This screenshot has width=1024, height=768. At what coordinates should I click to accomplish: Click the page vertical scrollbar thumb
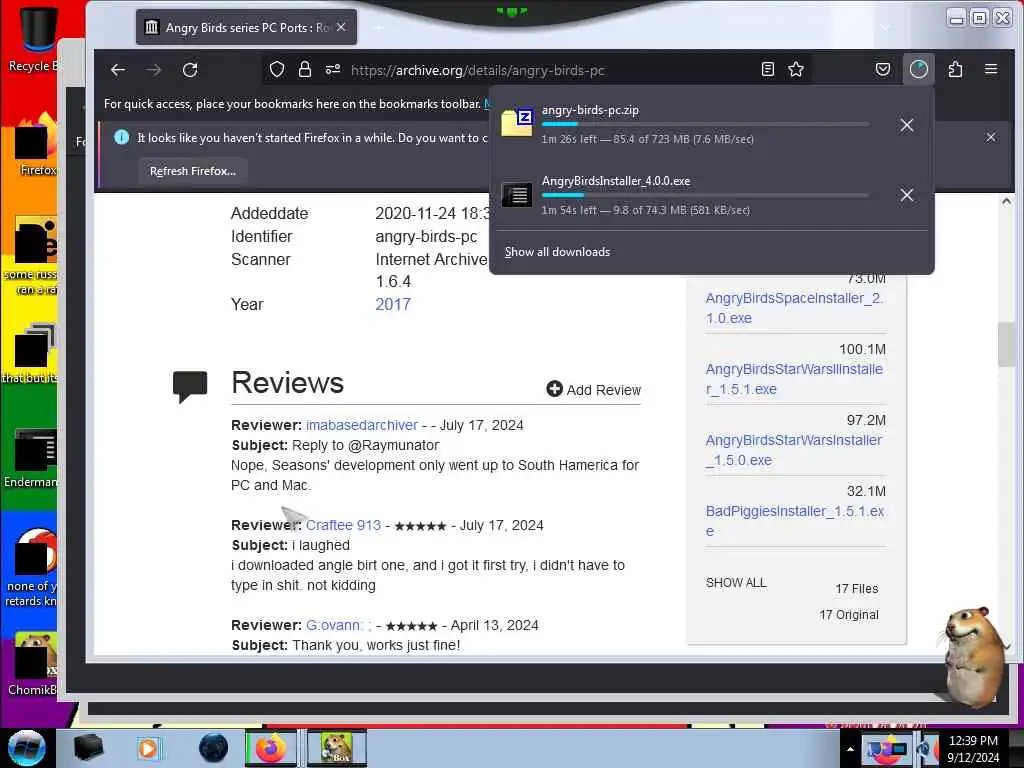point(1006,344)
